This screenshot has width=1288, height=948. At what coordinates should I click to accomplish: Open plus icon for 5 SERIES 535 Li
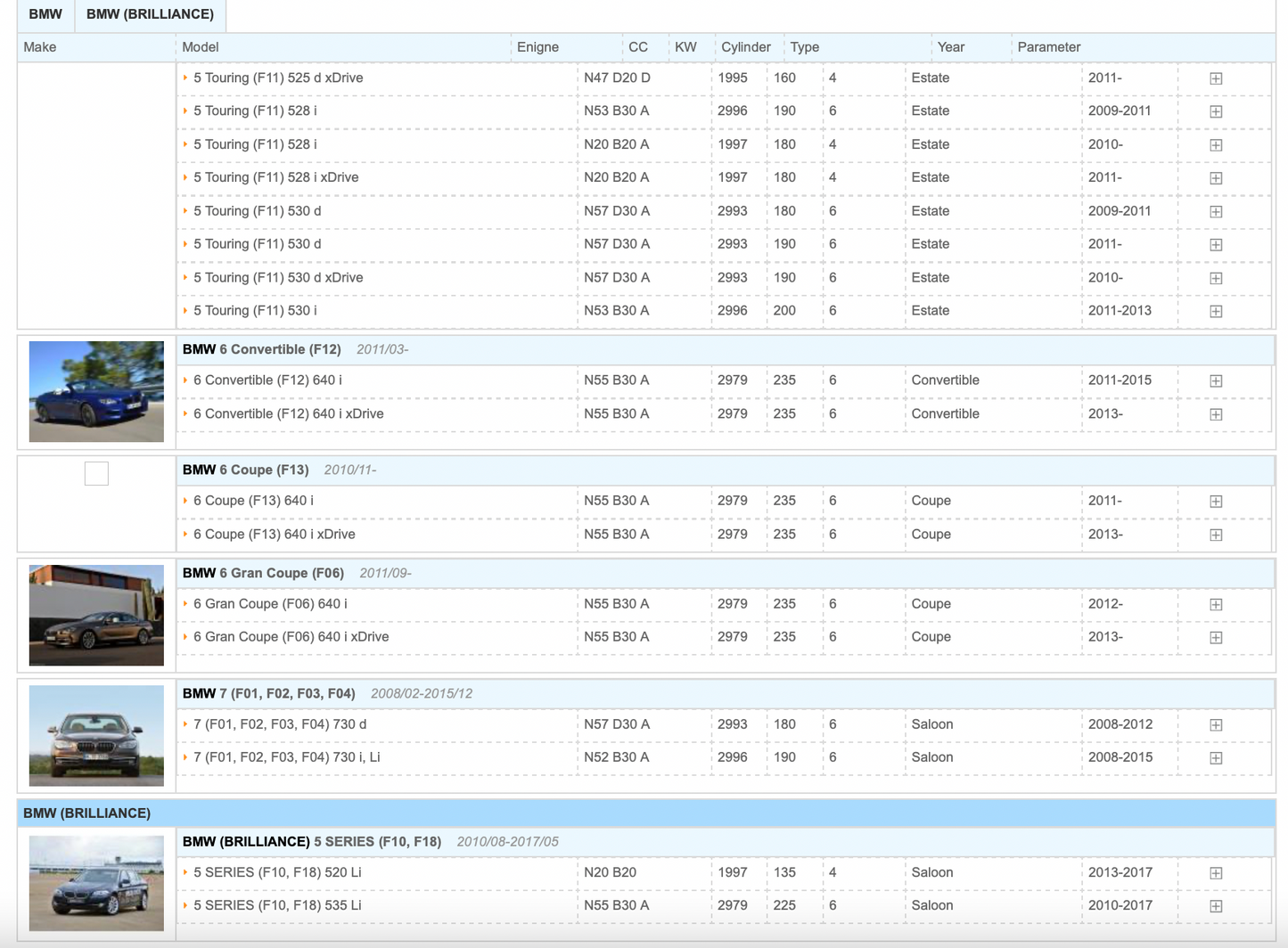coord(1216,905)
